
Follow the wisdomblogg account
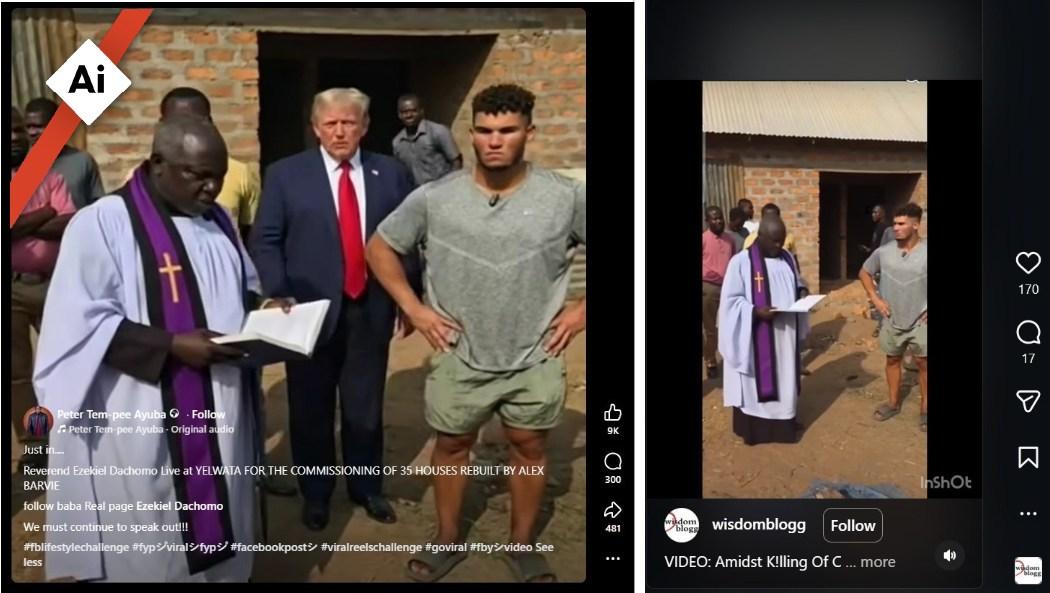coord(852,525)
